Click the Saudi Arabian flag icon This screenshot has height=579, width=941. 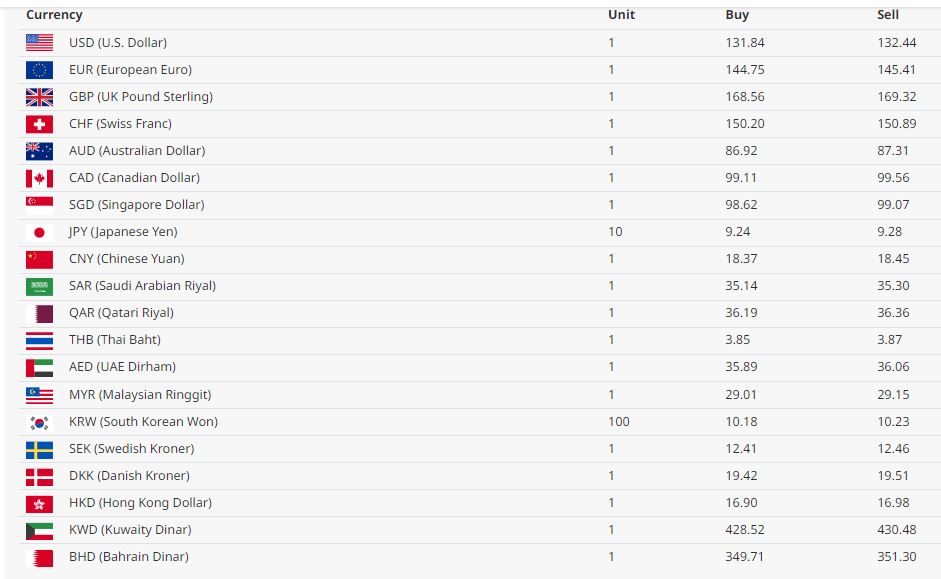[39, 286]
